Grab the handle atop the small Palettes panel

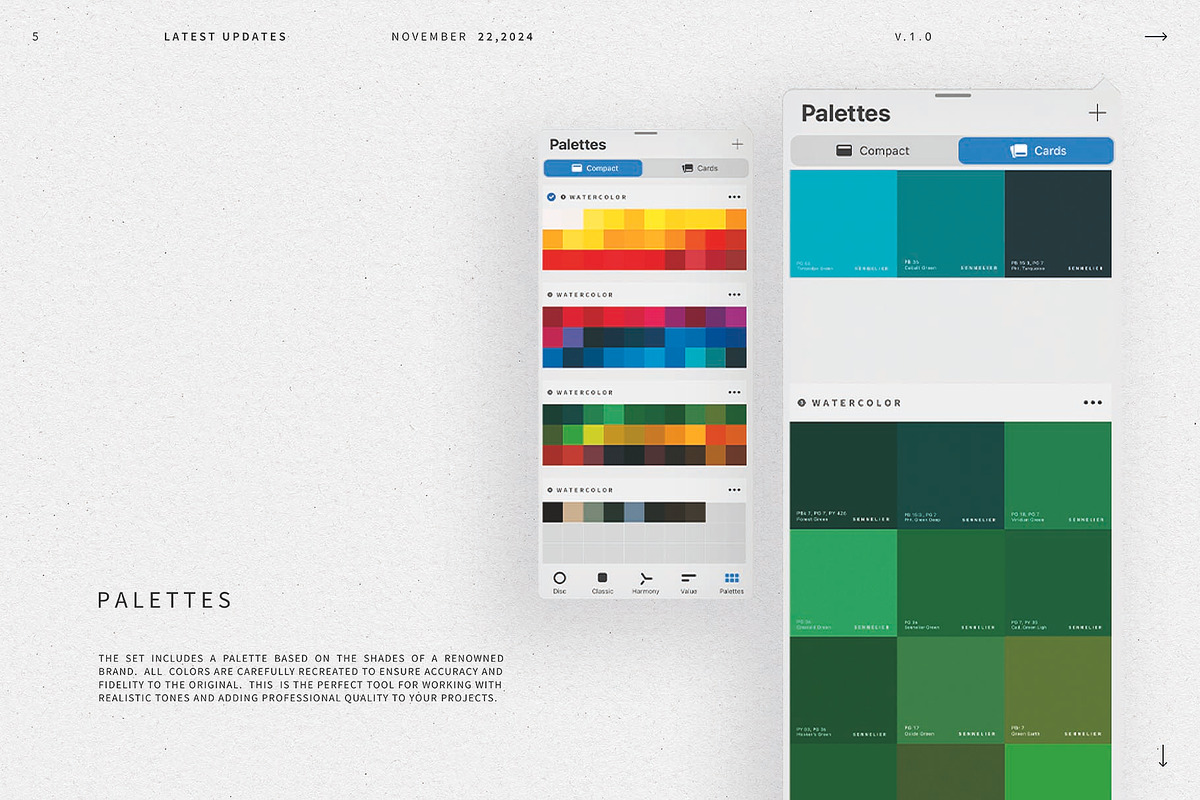point(646,132)
